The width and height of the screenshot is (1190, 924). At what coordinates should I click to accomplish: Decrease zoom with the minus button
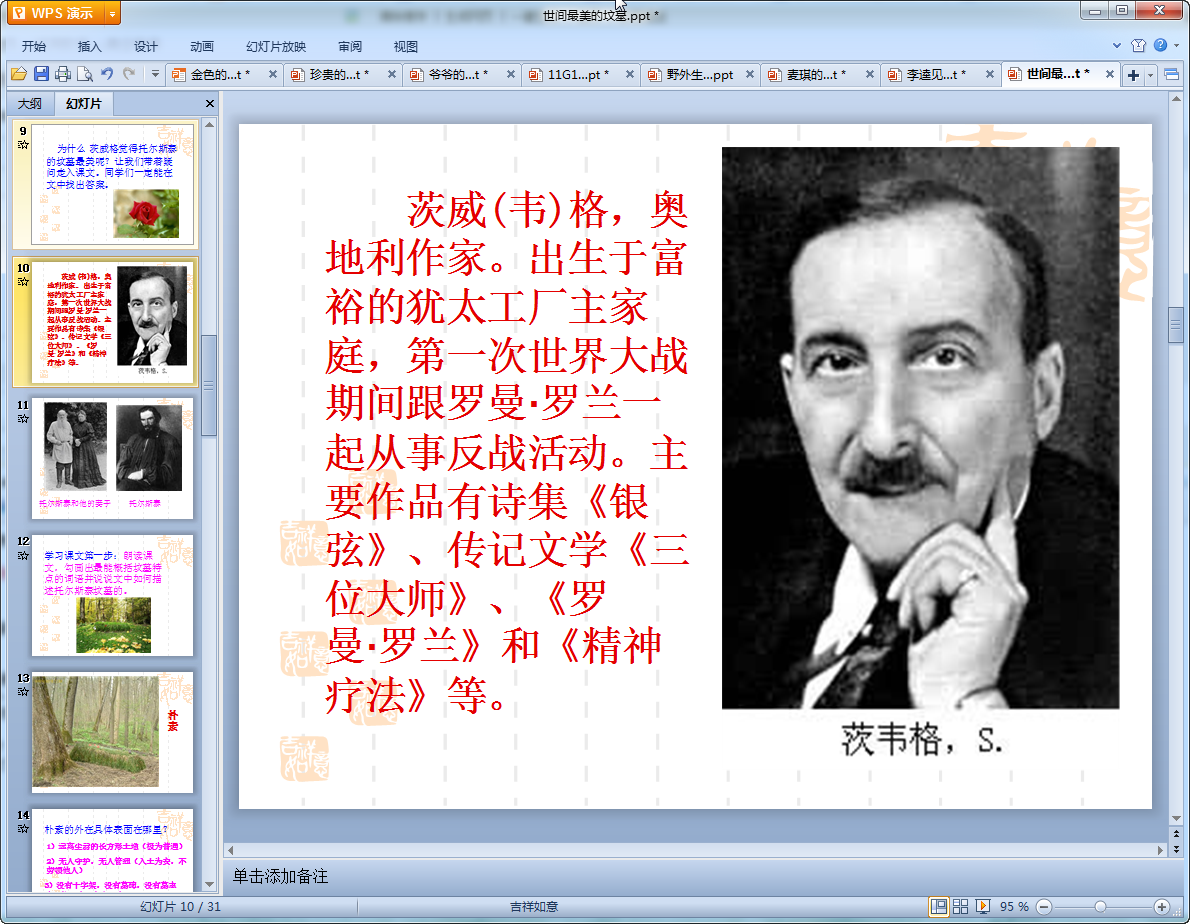pos(1044,907)
